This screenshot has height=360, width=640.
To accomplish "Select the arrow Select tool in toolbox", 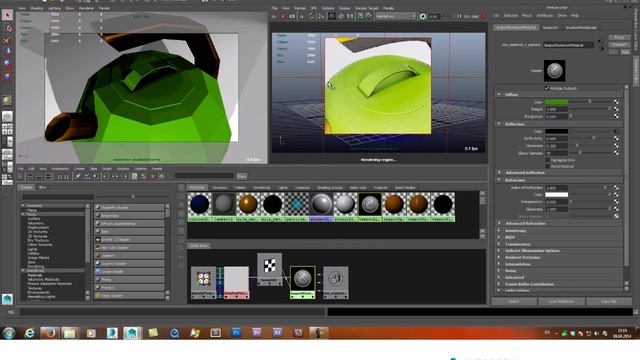I will click(x=7, y=15).
